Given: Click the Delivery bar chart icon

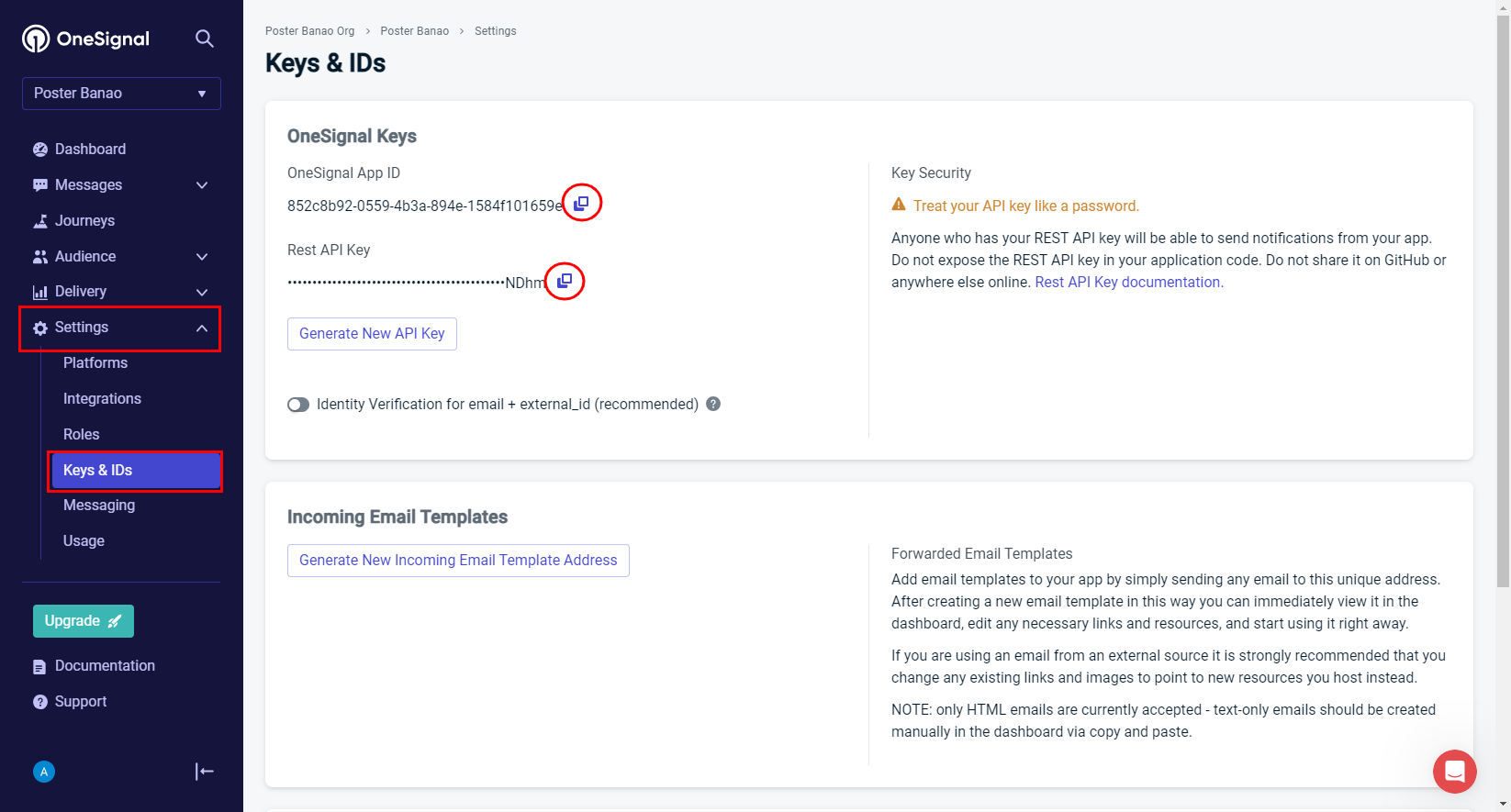Looking at the screenshot, I should click(40, 293).
